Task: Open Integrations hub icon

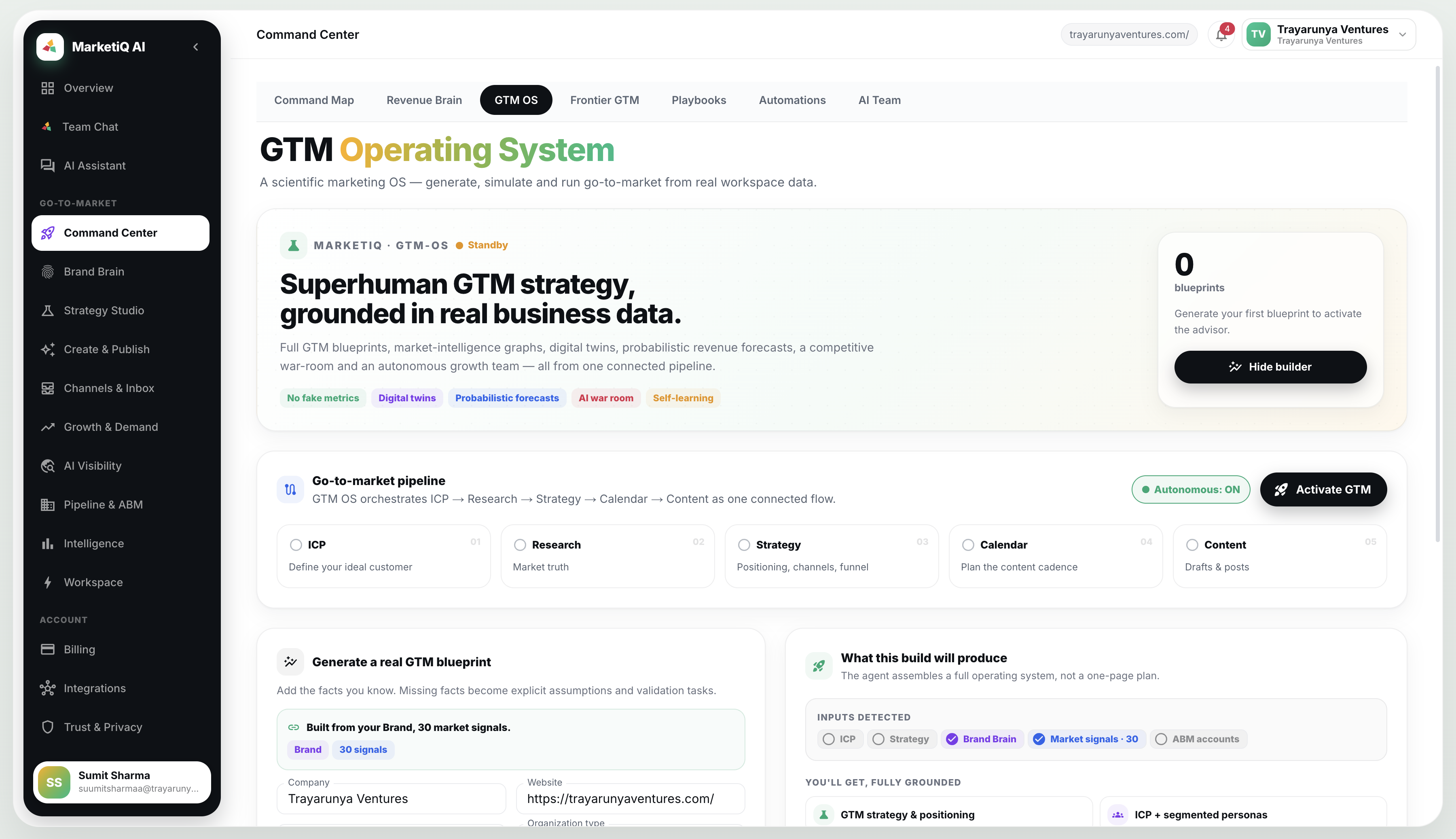Action: 48,689
